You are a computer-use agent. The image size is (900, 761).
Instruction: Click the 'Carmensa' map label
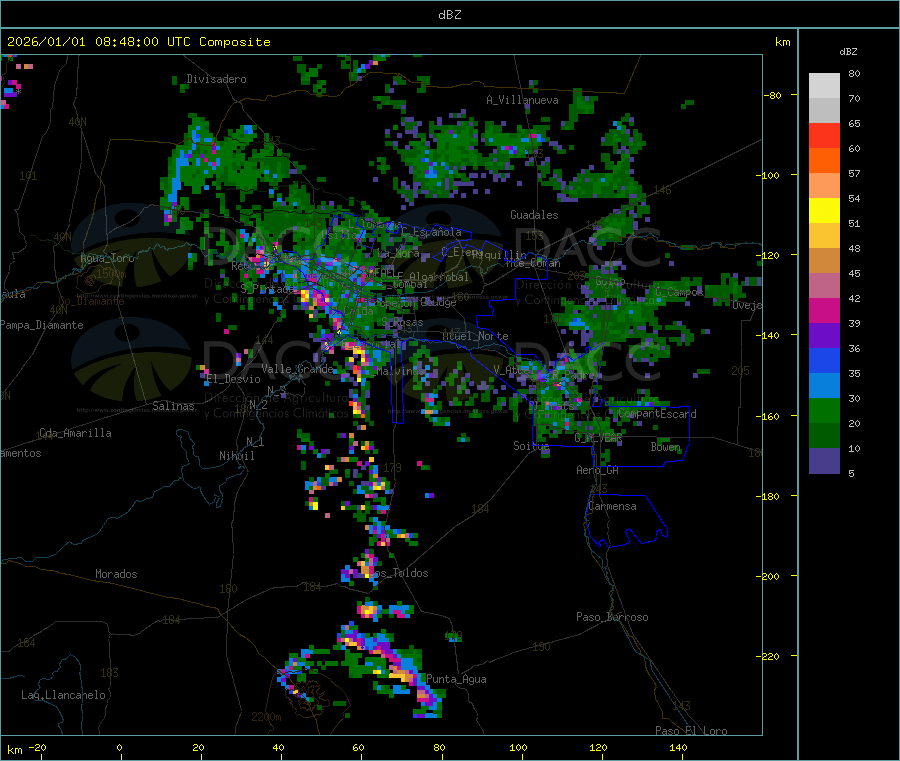point(612,506)
